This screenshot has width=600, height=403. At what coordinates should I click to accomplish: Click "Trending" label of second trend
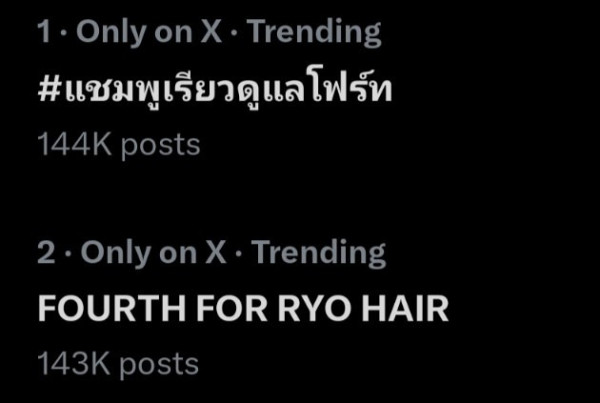point(320,253)
